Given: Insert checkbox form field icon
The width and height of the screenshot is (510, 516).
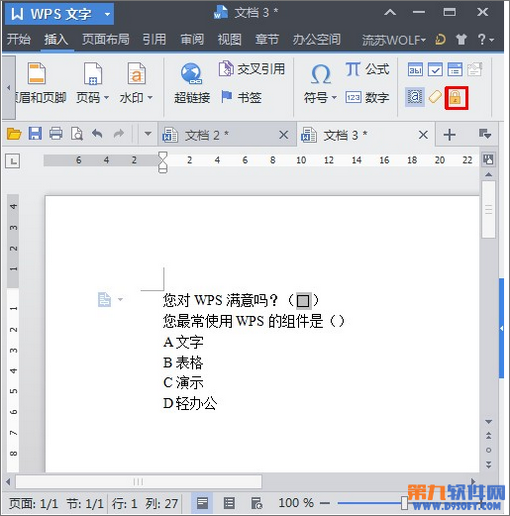Looking at the screenshot, I should [x=435, y=69].
